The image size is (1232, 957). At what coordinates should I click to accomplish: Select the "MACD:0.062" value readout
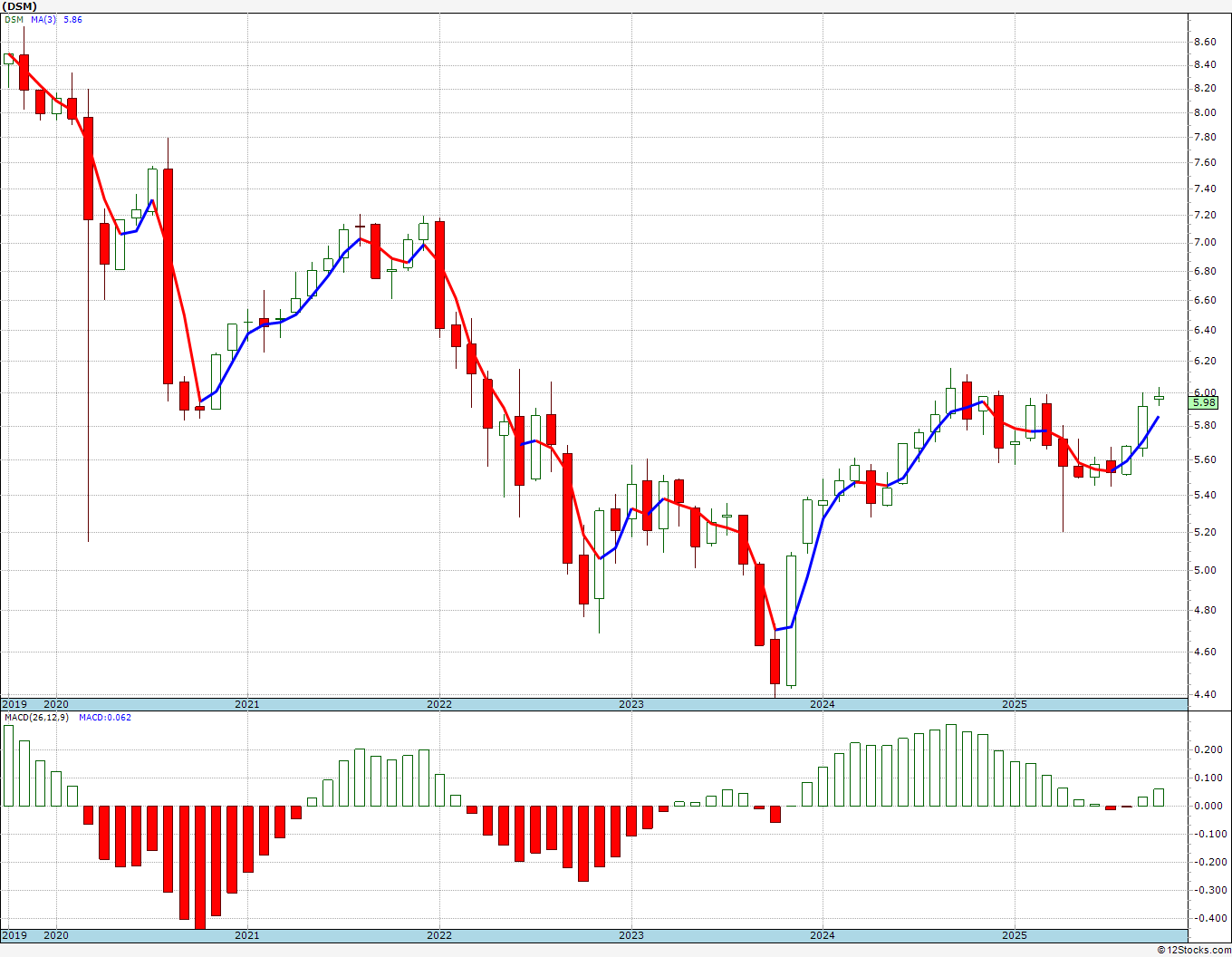point(105,718)
